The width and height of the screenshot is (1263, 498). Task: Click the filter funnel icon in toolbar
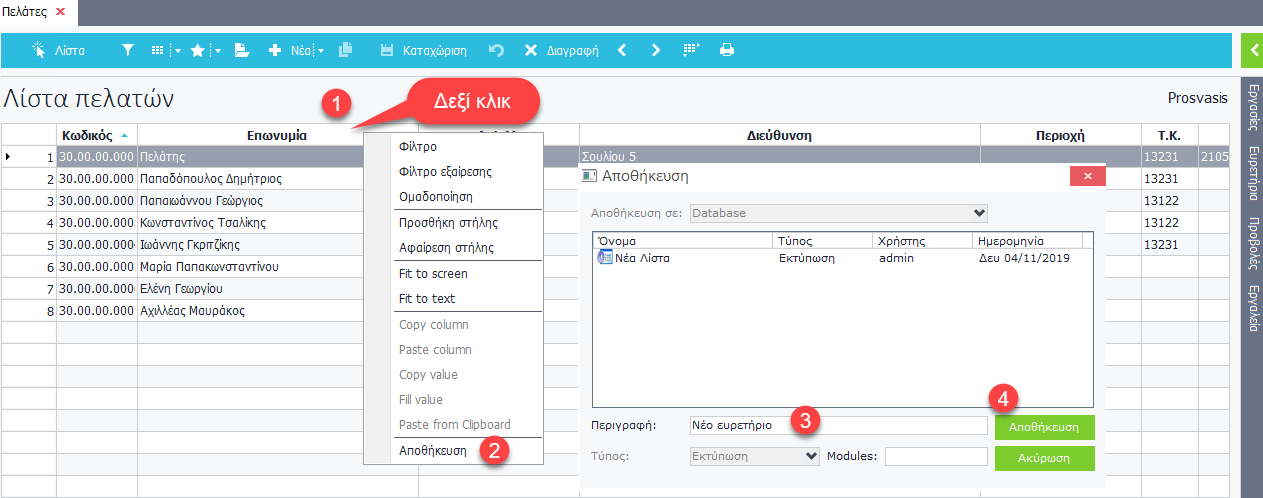pyautogui.click(x=127, y=50)
